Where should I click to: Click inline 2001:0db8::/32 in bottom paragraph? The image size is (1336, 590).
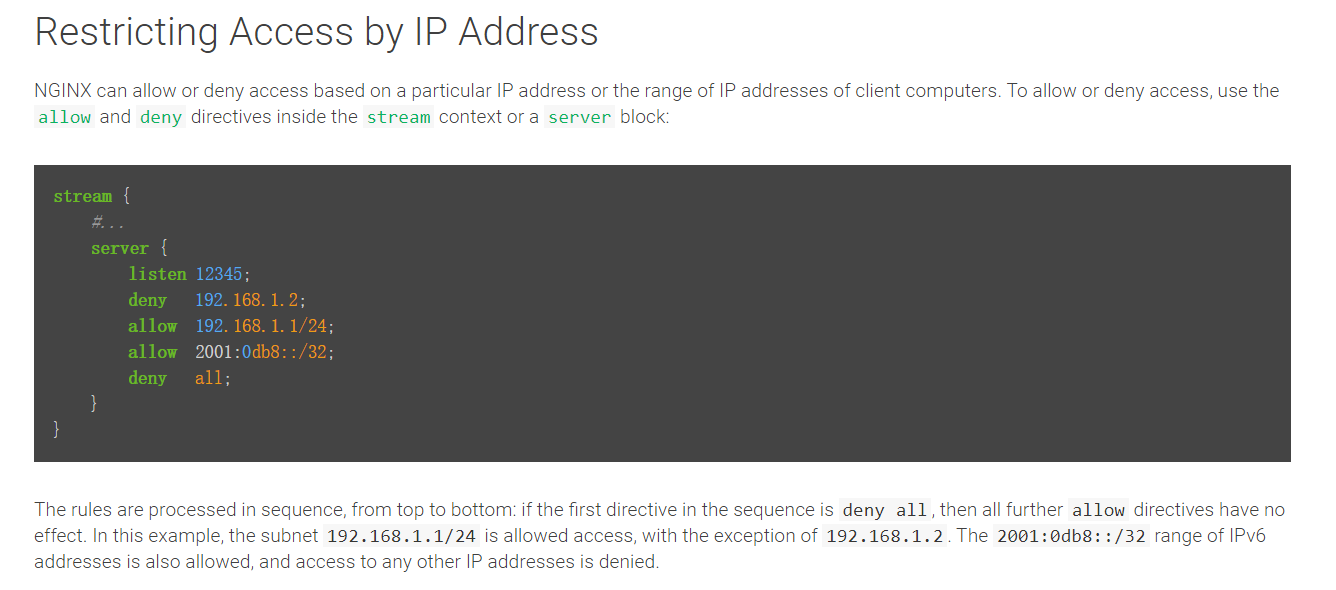(1072, 535)
